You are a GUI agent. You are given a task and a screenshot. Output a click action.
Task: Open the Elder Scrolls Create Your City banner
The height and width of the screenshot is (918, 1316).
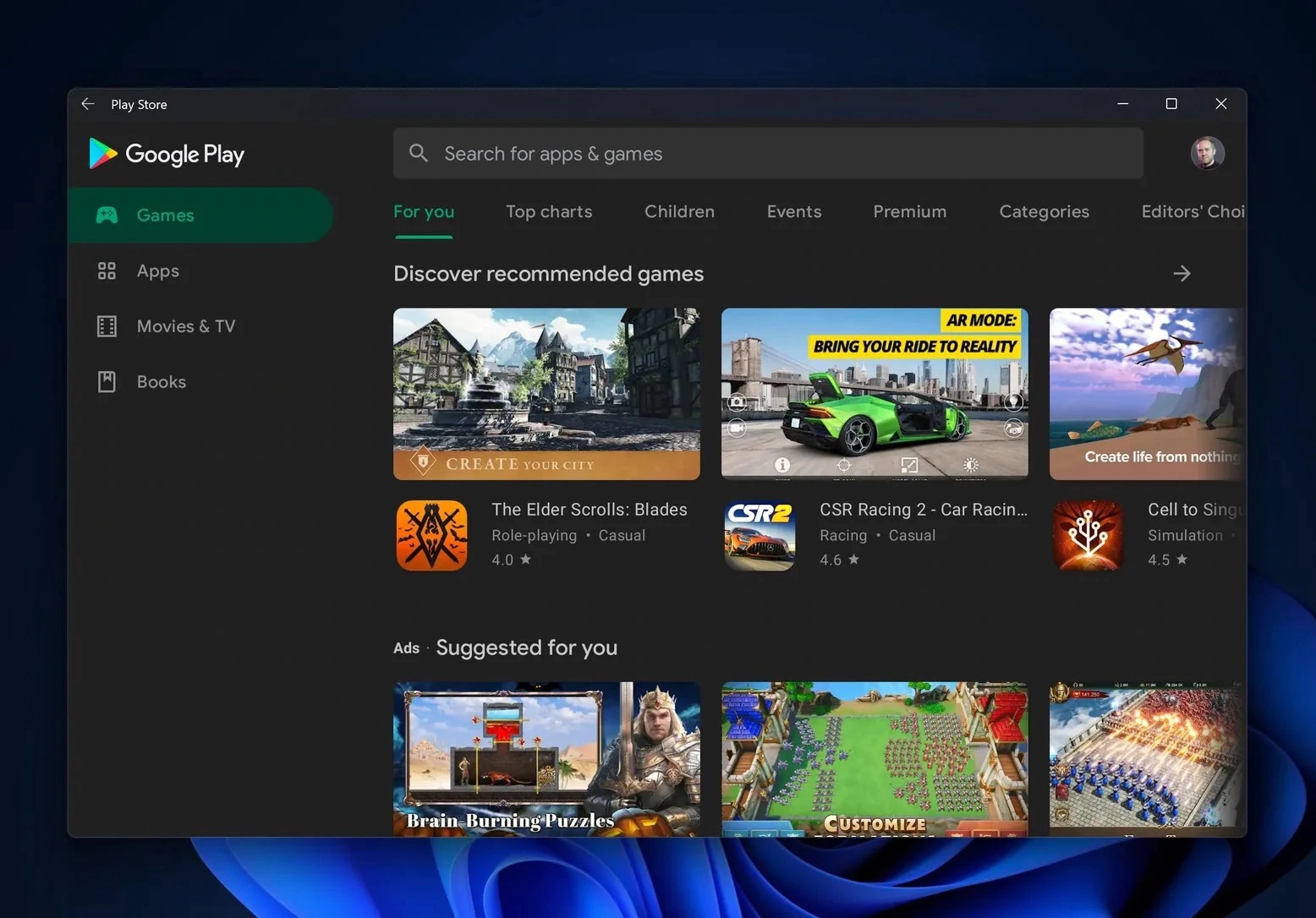point(546,394)
